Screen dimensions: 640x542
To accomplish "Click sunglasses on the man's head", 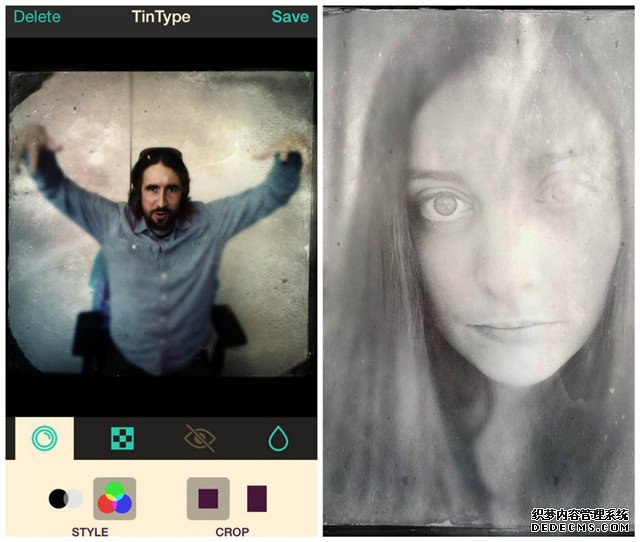I will tap(159, 154).
